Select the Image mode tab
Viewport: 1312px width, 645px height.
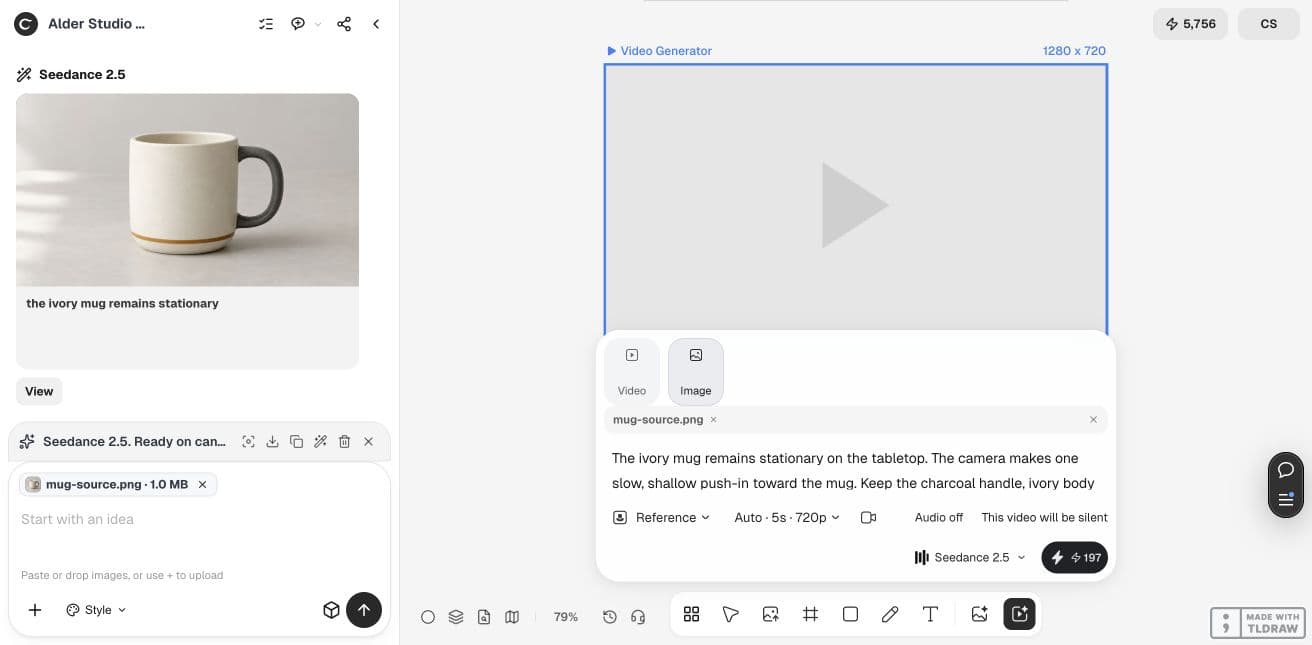(696, 371)
